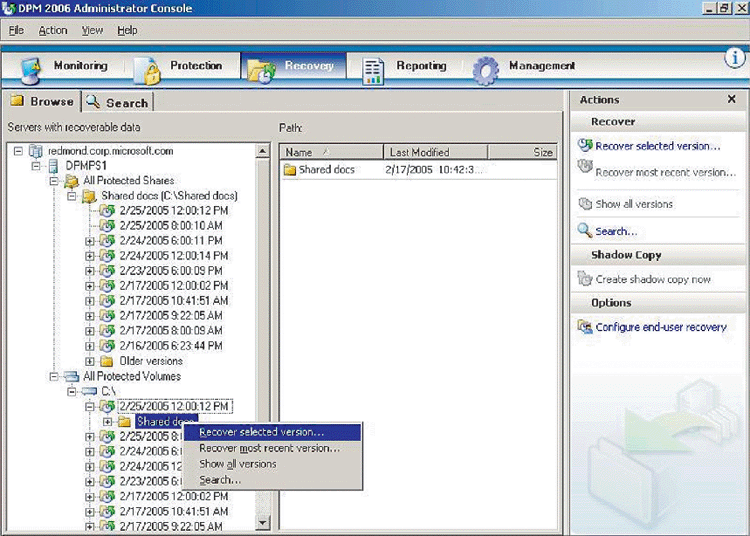The height and width of the screenshot is (536, 750).
Task: Collapse the DPMPS1 server node
Action: point(36,166)
